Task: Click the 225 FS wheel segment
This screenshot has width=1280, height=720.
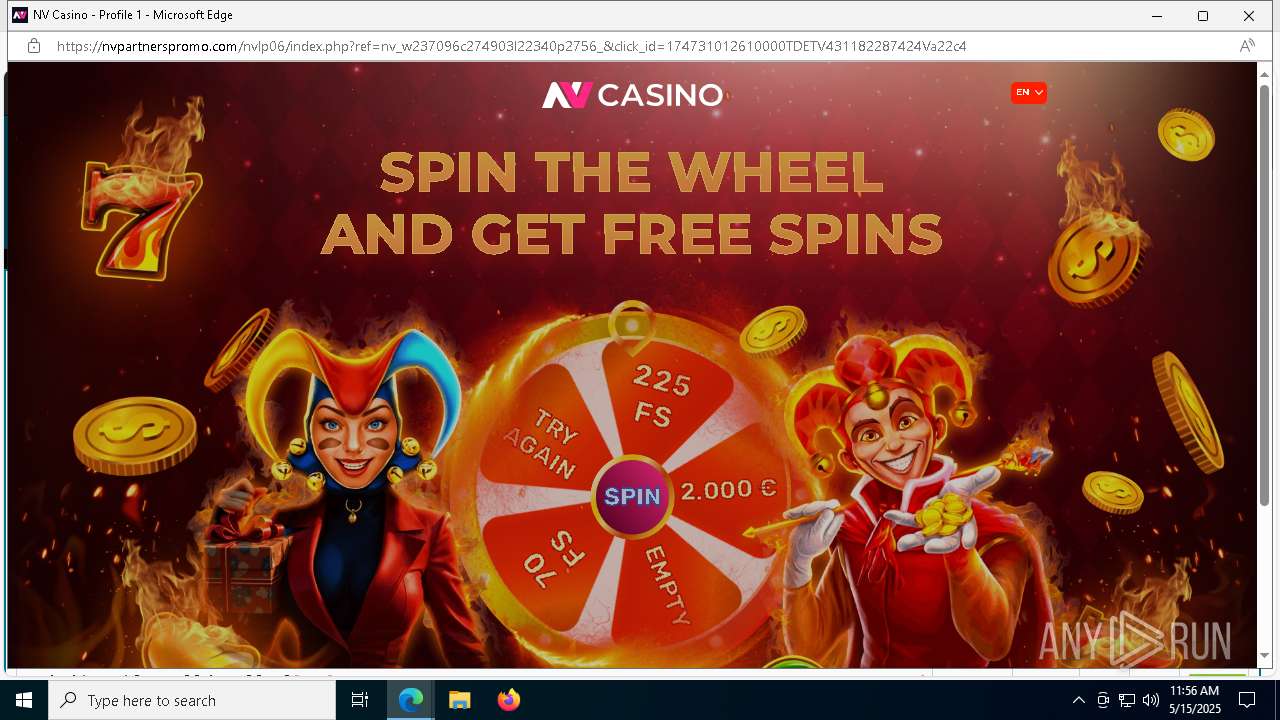Action: coord(659,396)
